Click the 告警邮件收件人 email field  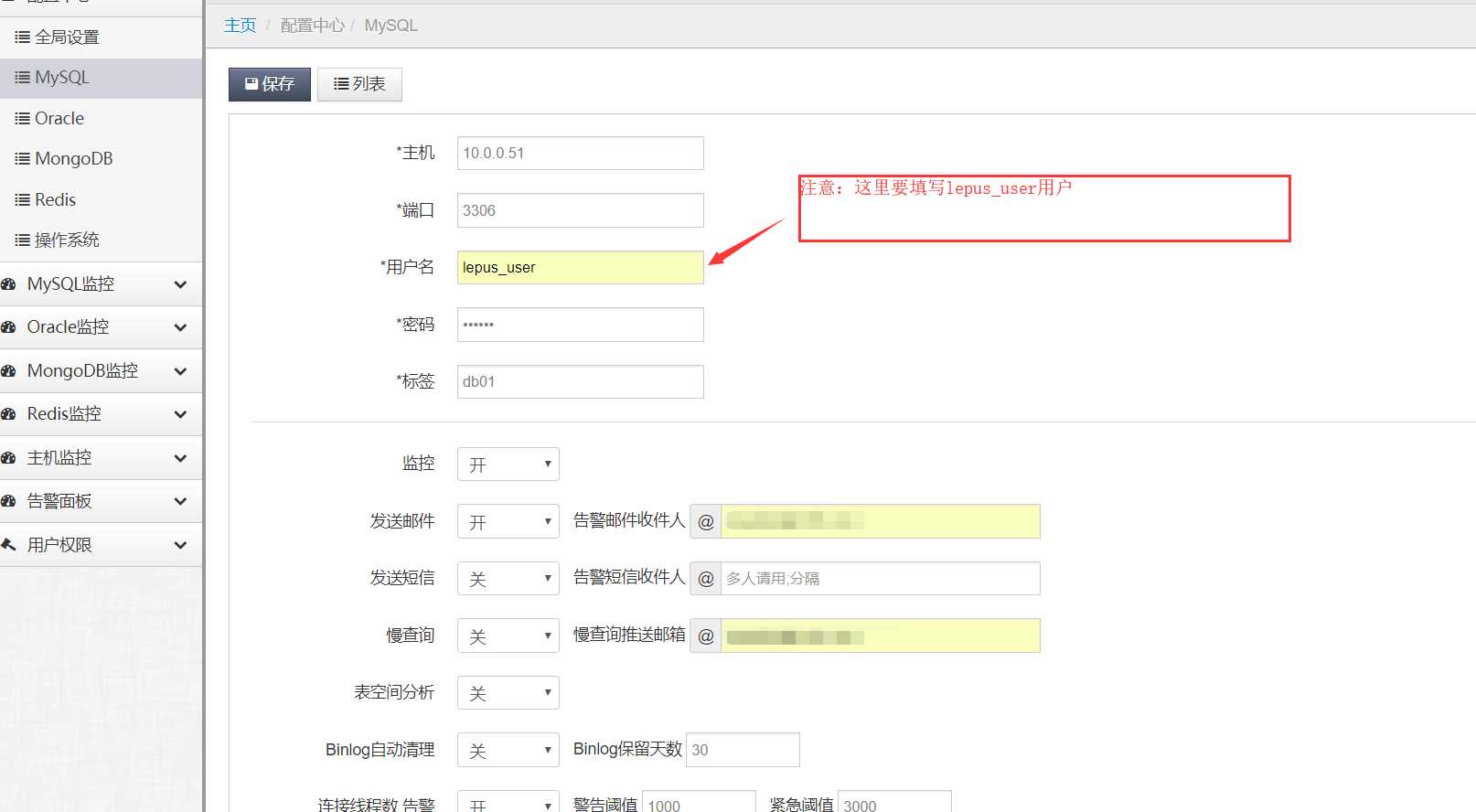pyautogui.click(x=881, y=521)
